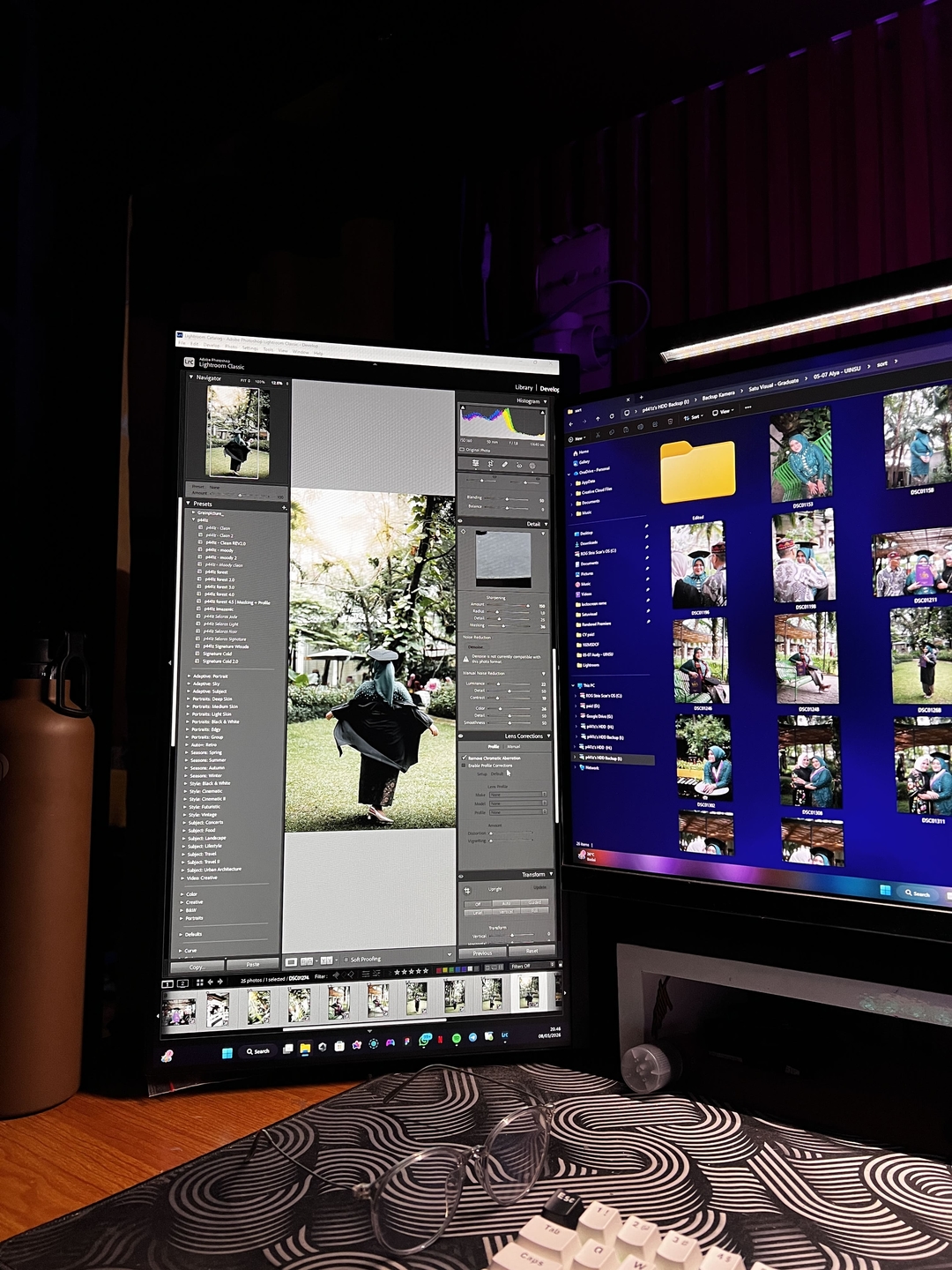This screenshot has width=952, height=1270.
Task: Collapse the Navigator panel triangle
Action: click(190, 377)
